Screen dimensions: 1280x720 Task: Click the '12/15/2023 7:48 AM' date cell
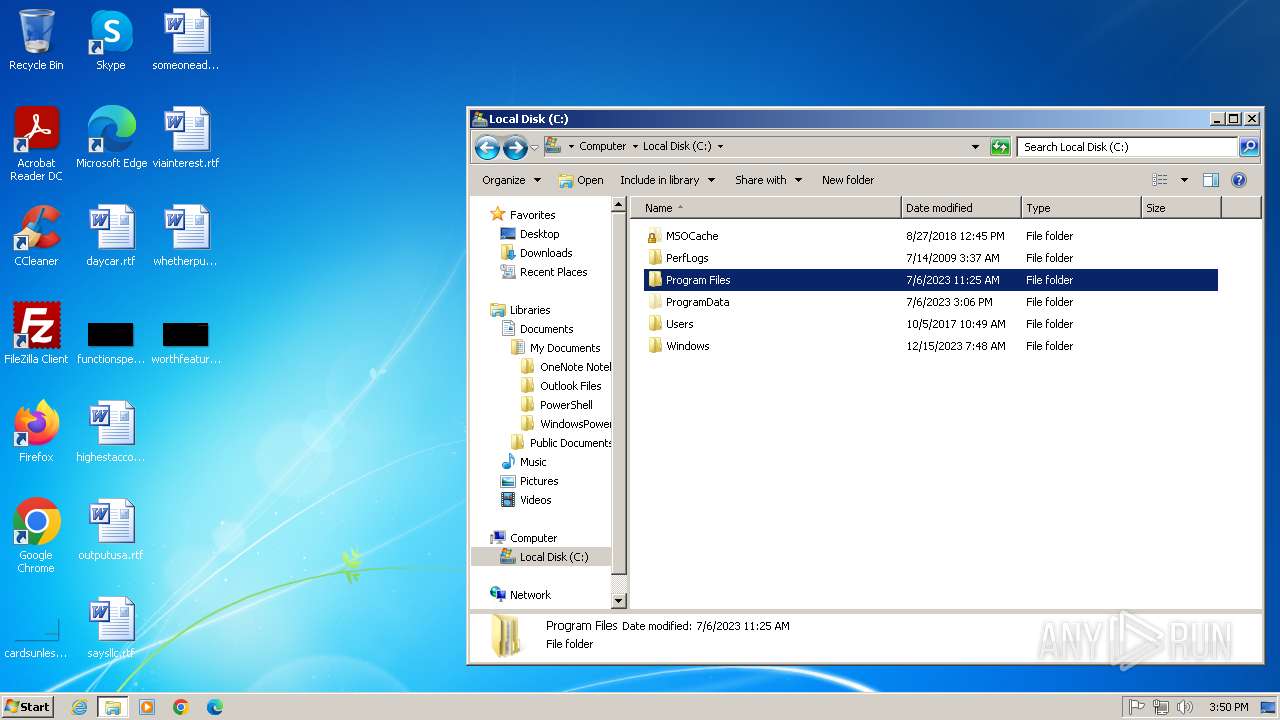[x=955, y=346]
